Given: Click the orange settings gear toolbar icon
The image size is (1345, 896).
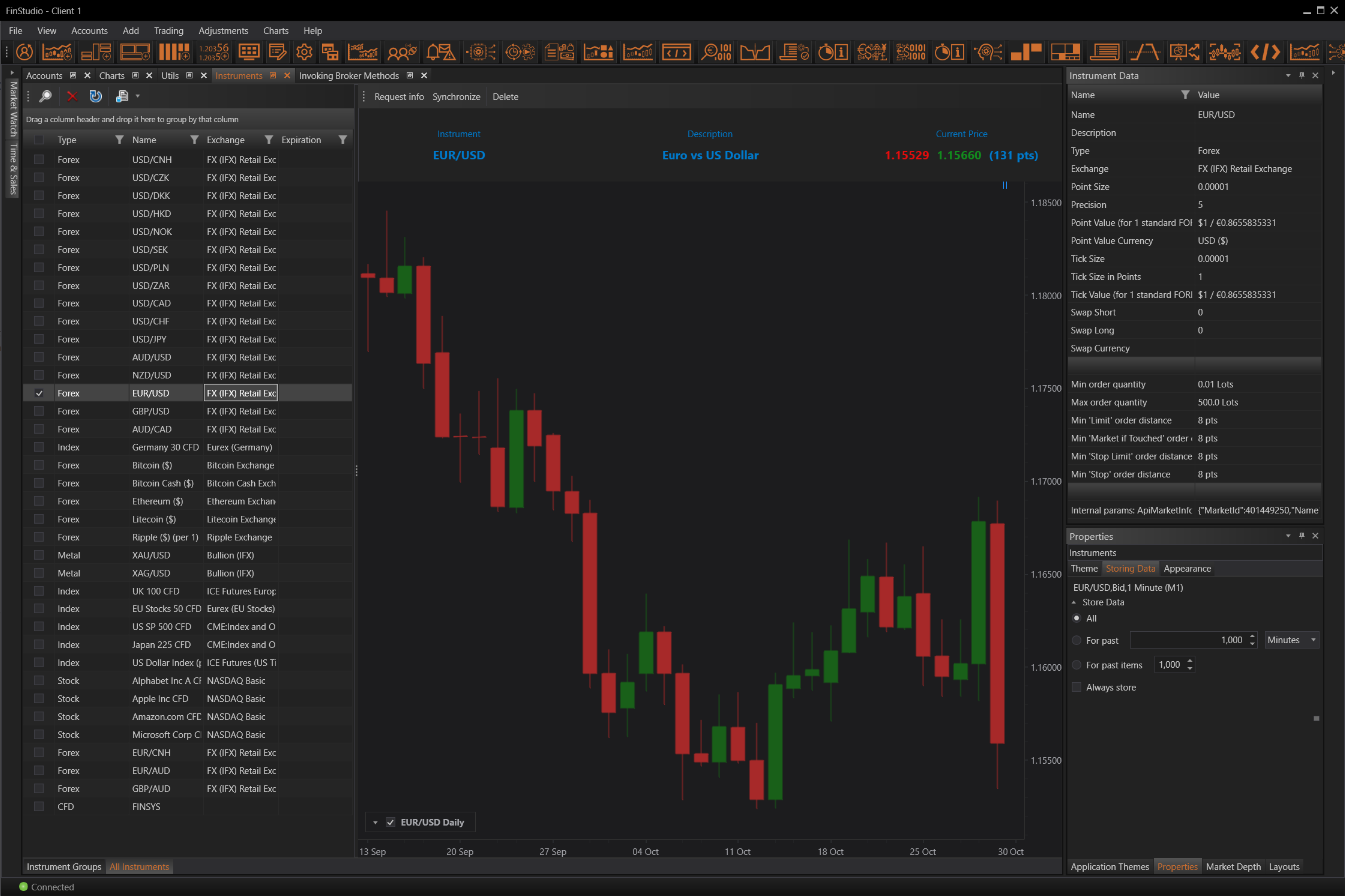Looking at the screenshot, I should 304,52.
